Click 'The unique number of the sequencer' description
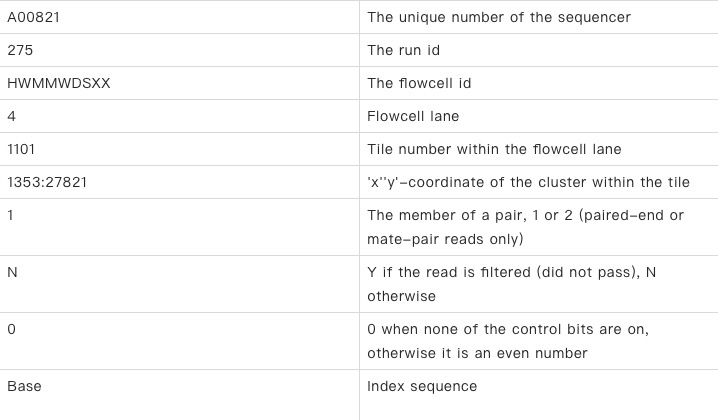The width and height of the screenshot is (718, 420). (x=499, y=17)
